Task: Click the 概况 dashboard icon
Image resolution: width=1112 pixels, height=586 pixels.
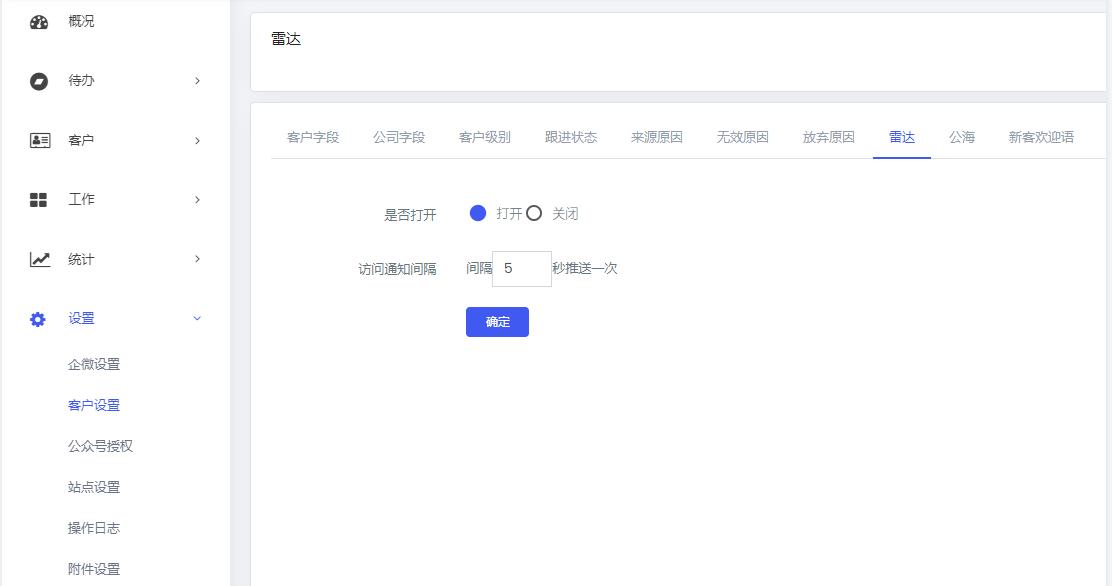Action: (39, 22)
